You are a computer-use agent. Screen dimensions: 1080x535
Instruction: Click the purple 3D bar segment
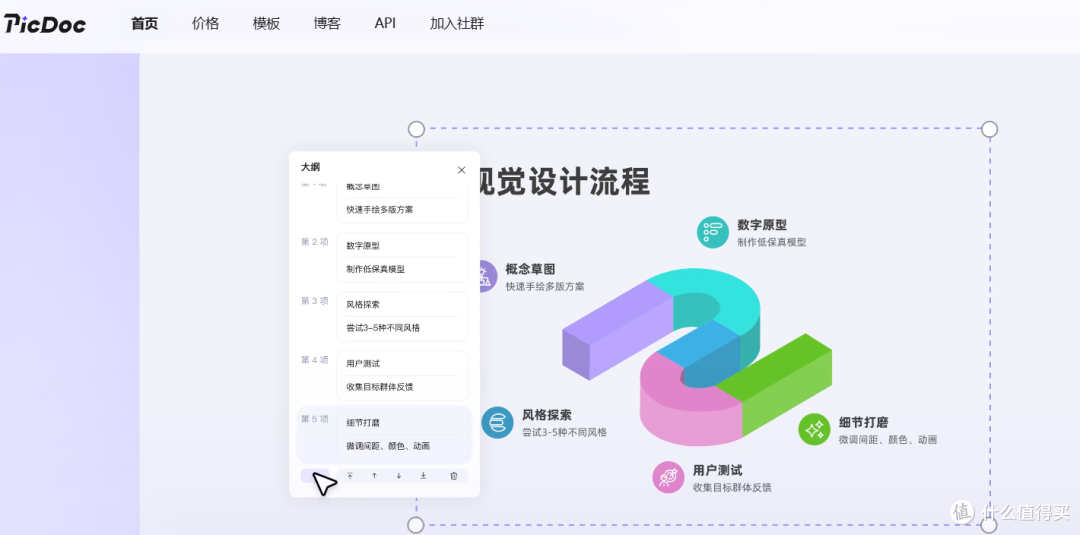click(x=616, y=331)
